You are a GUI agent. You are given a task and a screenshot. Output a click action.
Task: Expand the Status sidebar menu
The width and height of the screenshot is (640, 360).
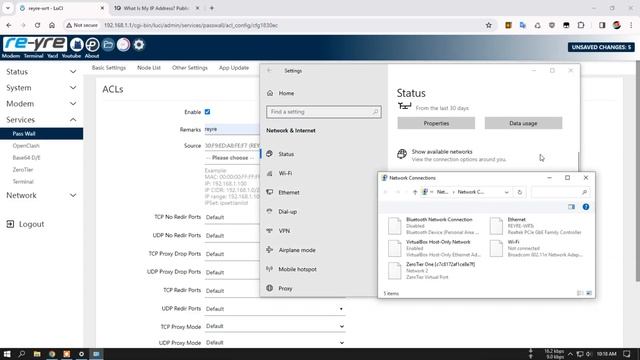click(x=41, y=72)
